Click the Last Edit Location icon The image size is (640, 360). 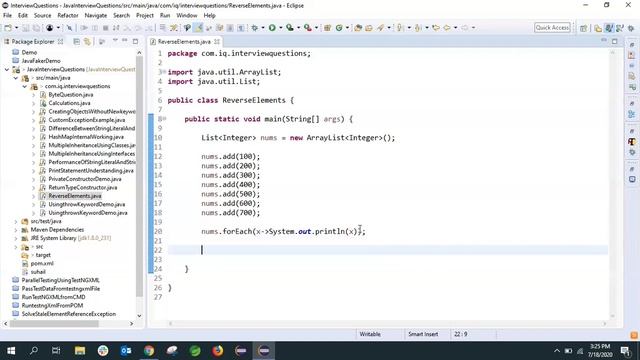[436, 28]
